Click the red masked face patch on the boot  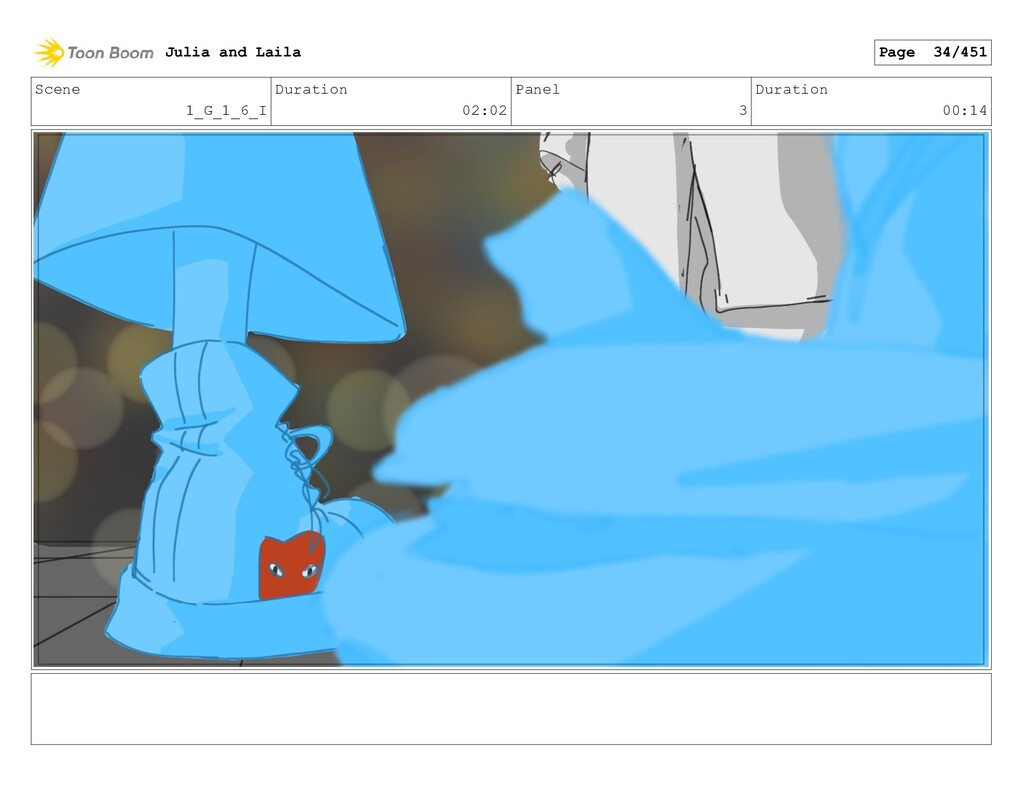pyautogui.click(x=292, y=565)
